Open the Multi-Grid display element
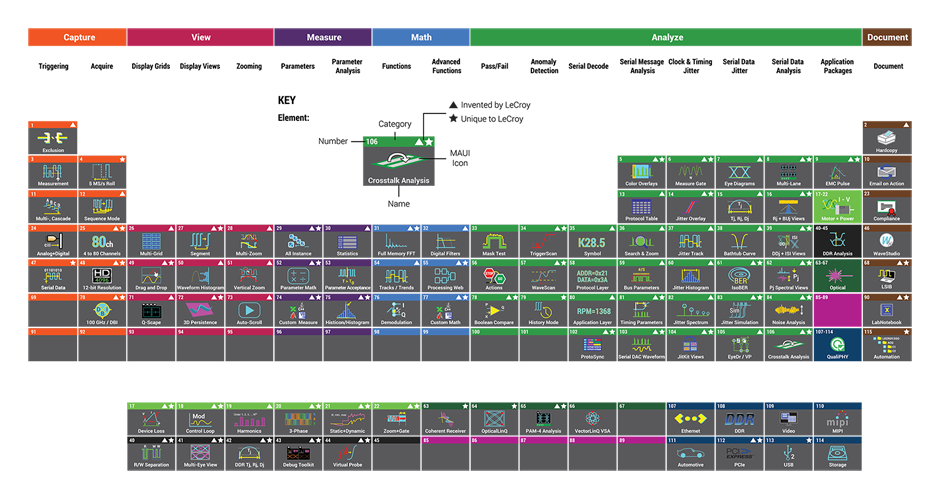Image resolution: width=940 pixels, height=499 pixels. click(151, 242)
